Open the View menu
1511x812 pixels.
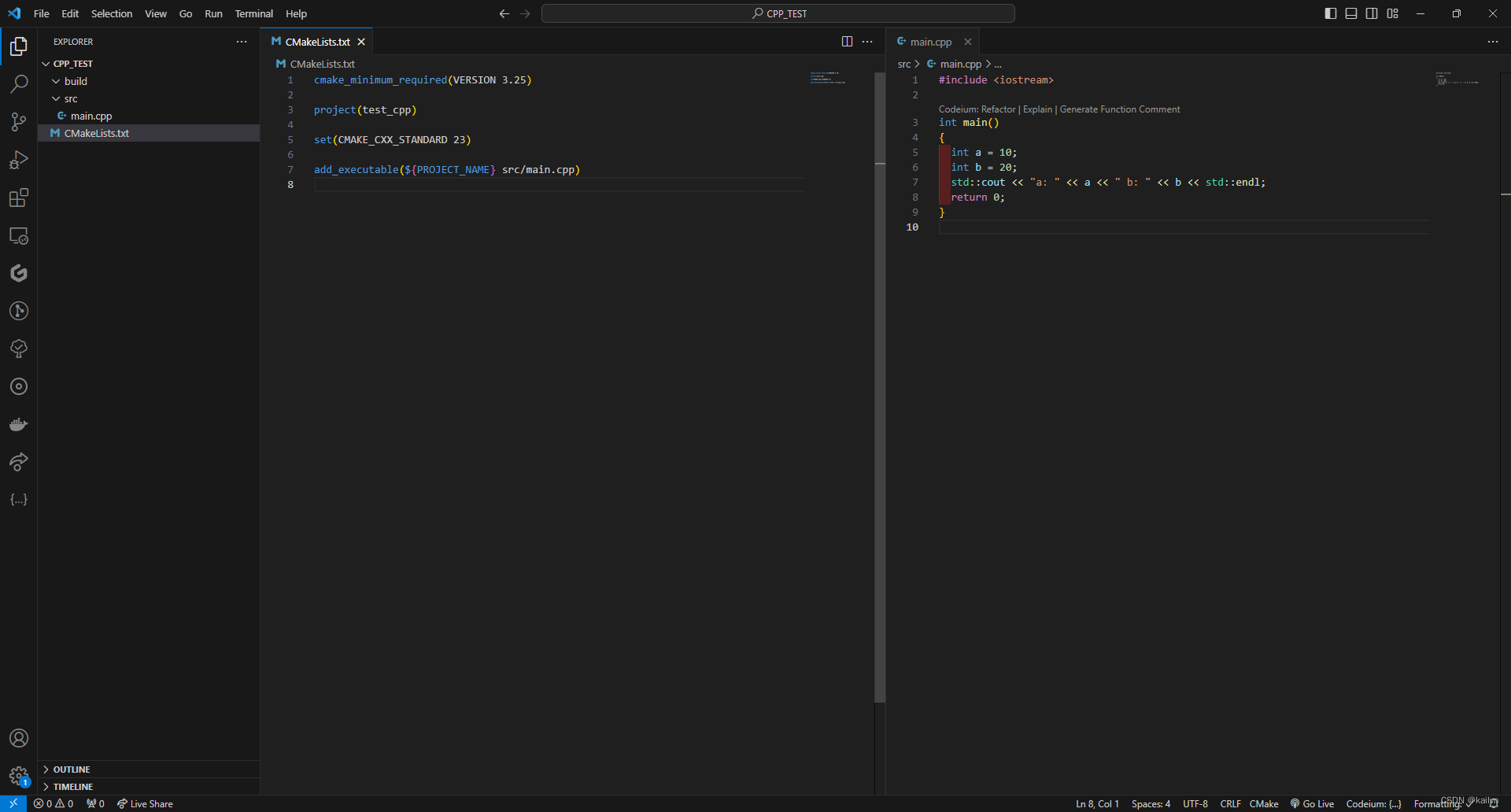pos(156,13)
